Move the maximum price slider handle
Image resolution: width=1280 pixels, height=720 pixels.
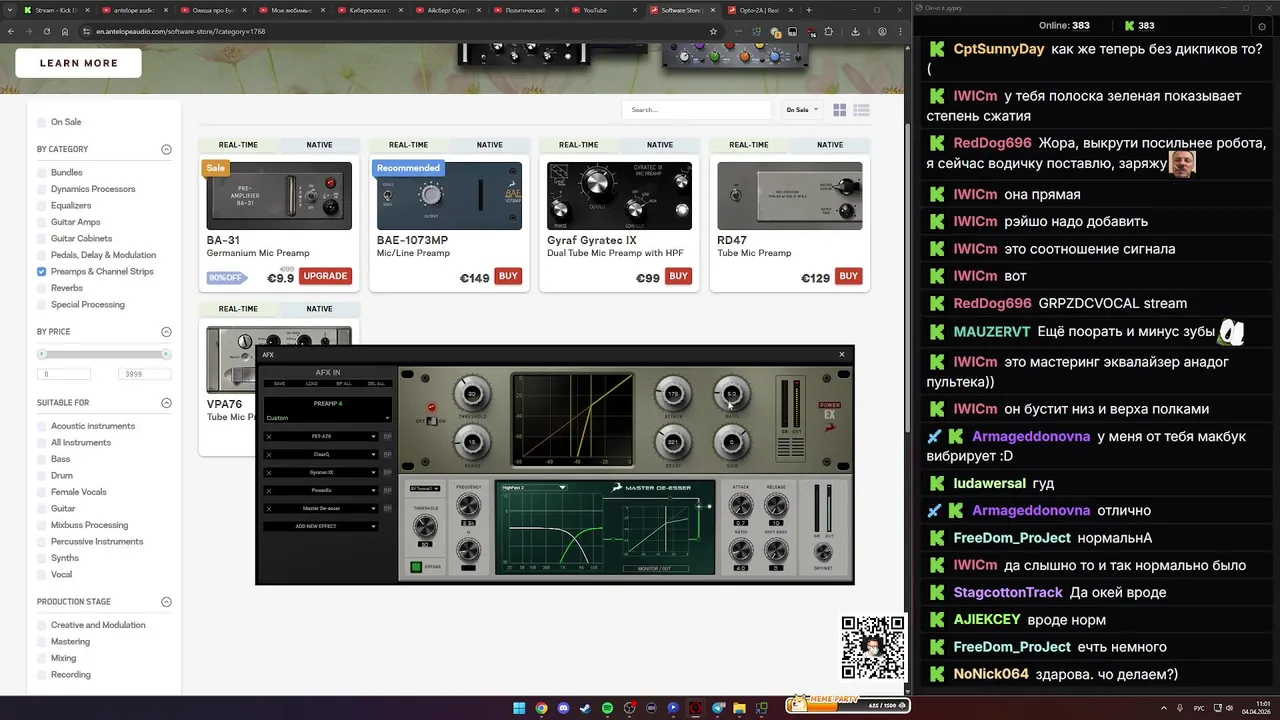(166, 354)
